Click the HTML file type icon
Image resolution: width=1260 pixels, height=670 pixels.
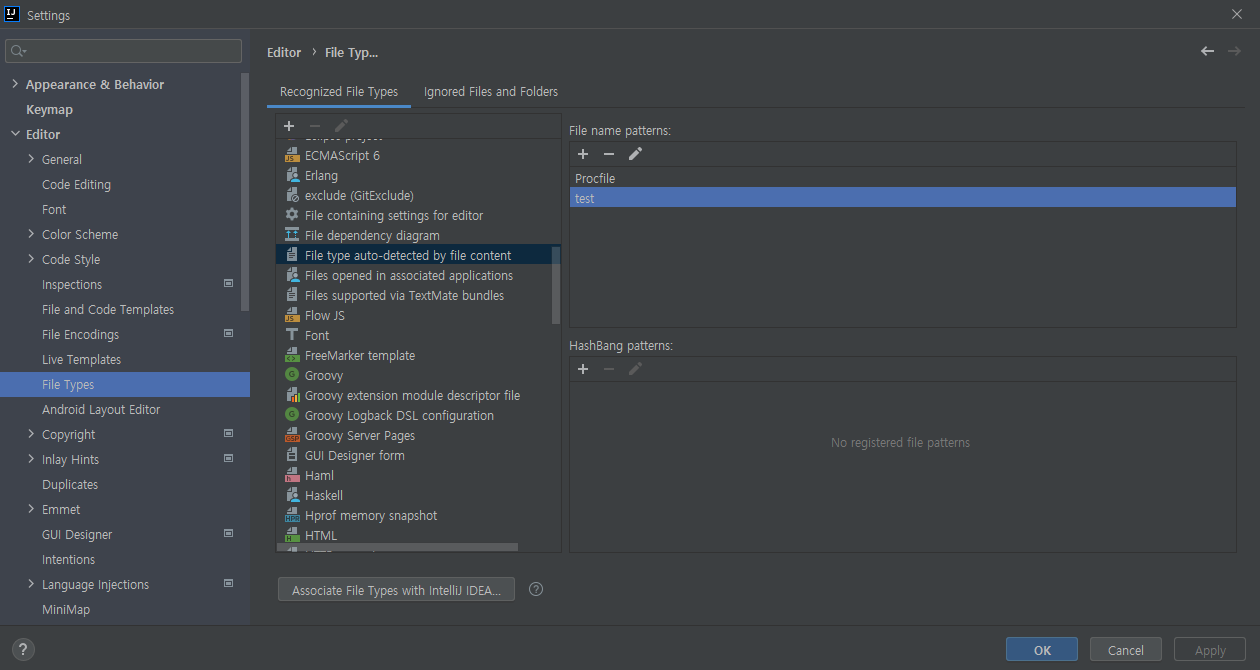point(292,535)
